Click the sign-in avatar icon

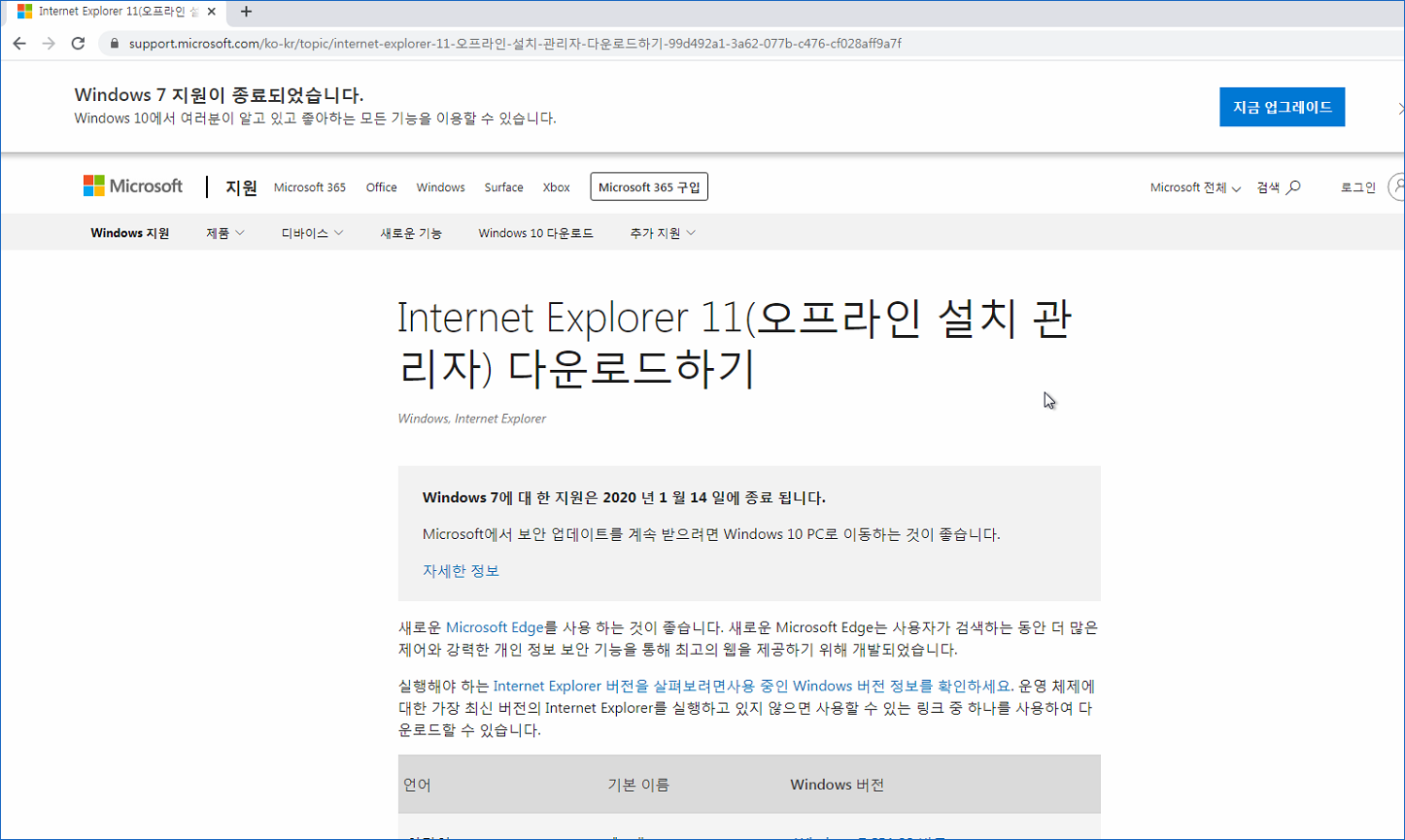(x=1397, y=186)
